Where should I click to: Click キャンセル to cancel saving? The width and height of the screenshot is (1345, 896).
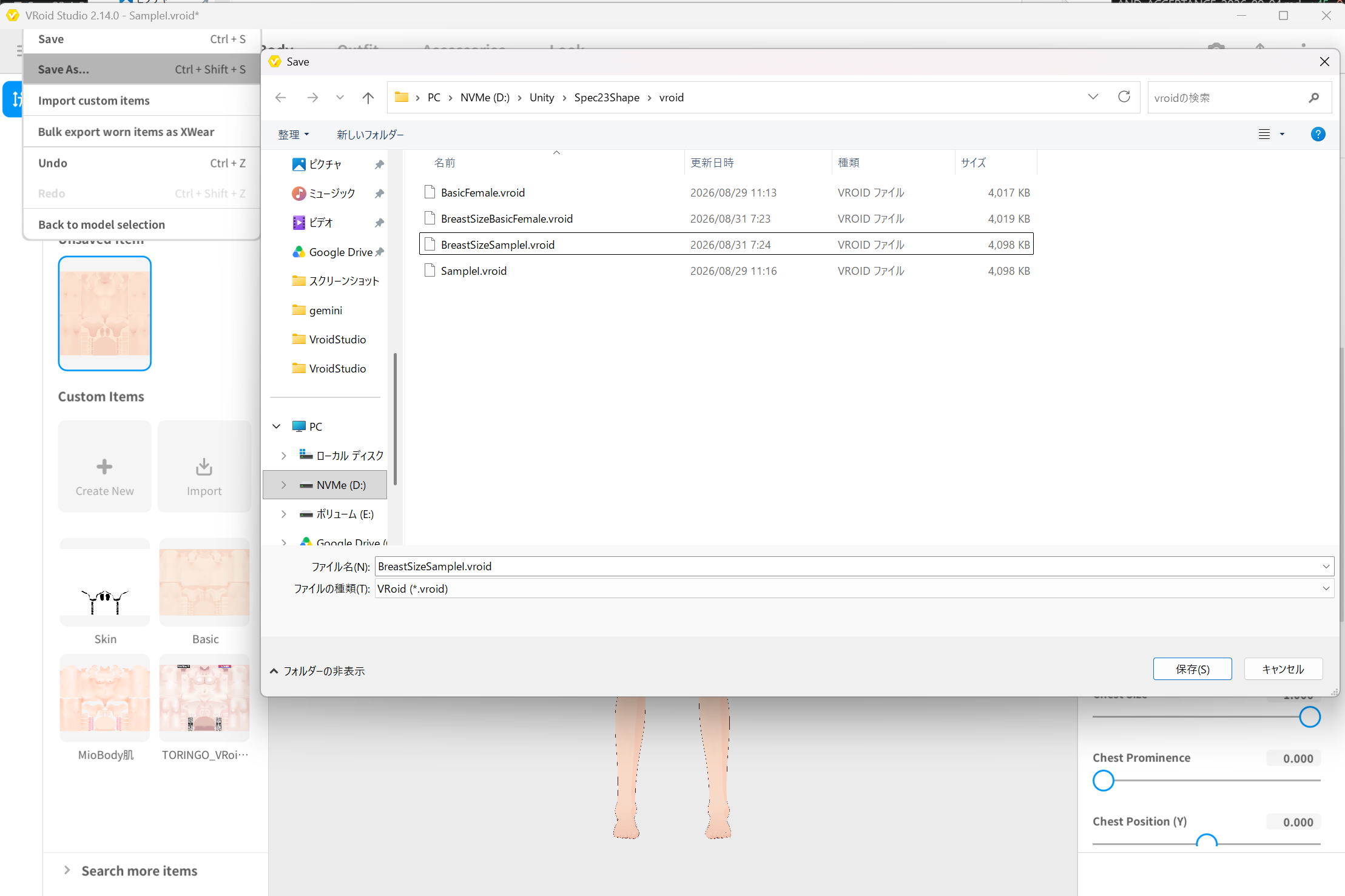click(1283, 669)
